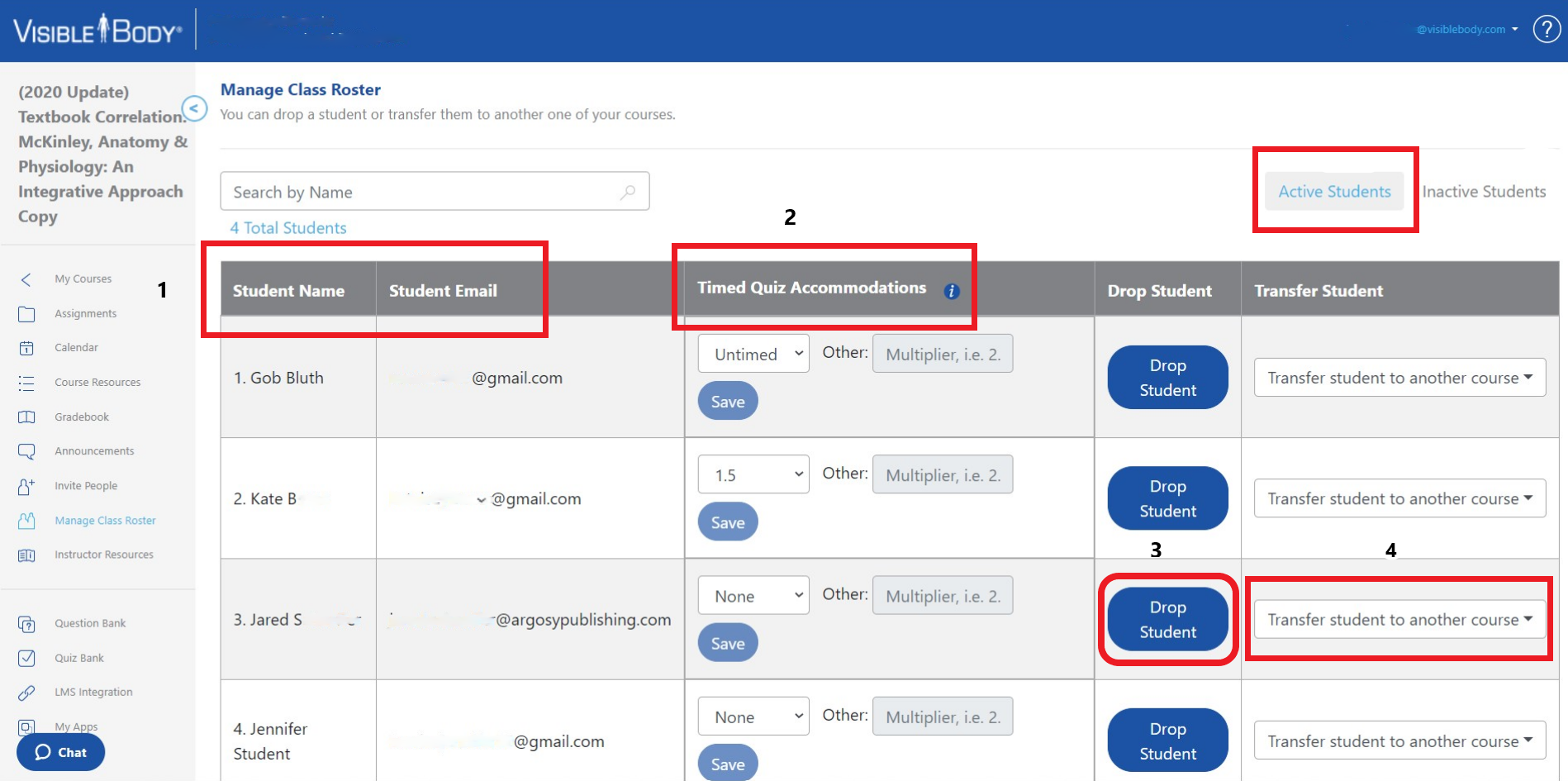Click the Invite People icon
The height and width of the screenshot is (781, 1568).
(26, 486)
